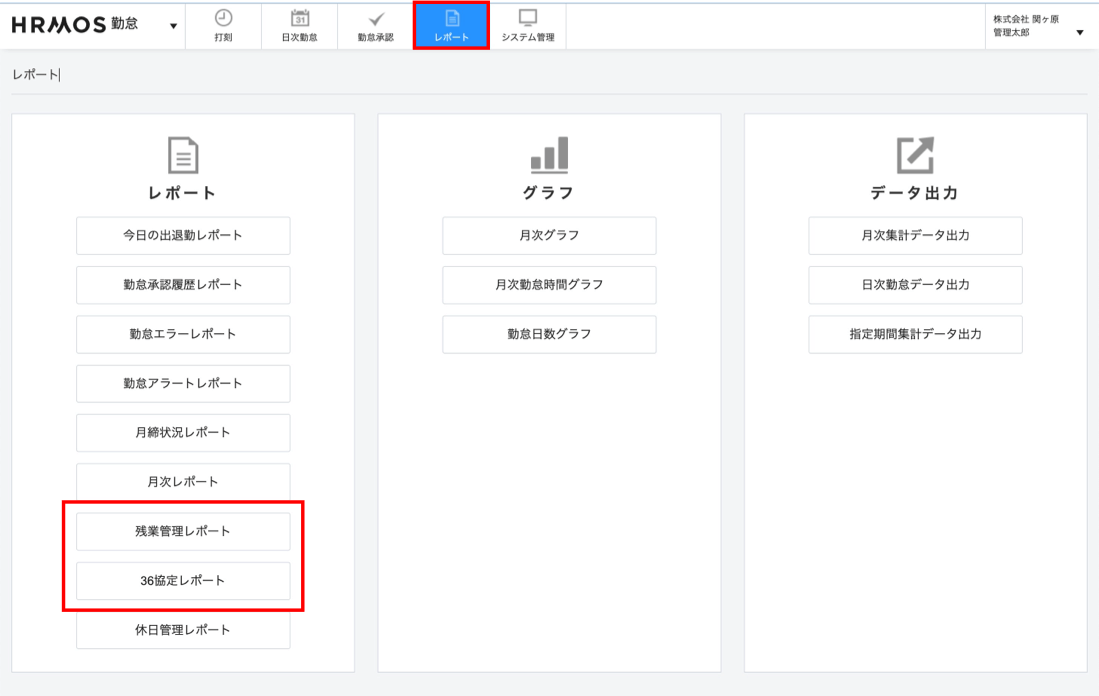This screenshot has width=1099, height=696.
Task: Open システム管理 monitor icon
Action: pos(527,18)
